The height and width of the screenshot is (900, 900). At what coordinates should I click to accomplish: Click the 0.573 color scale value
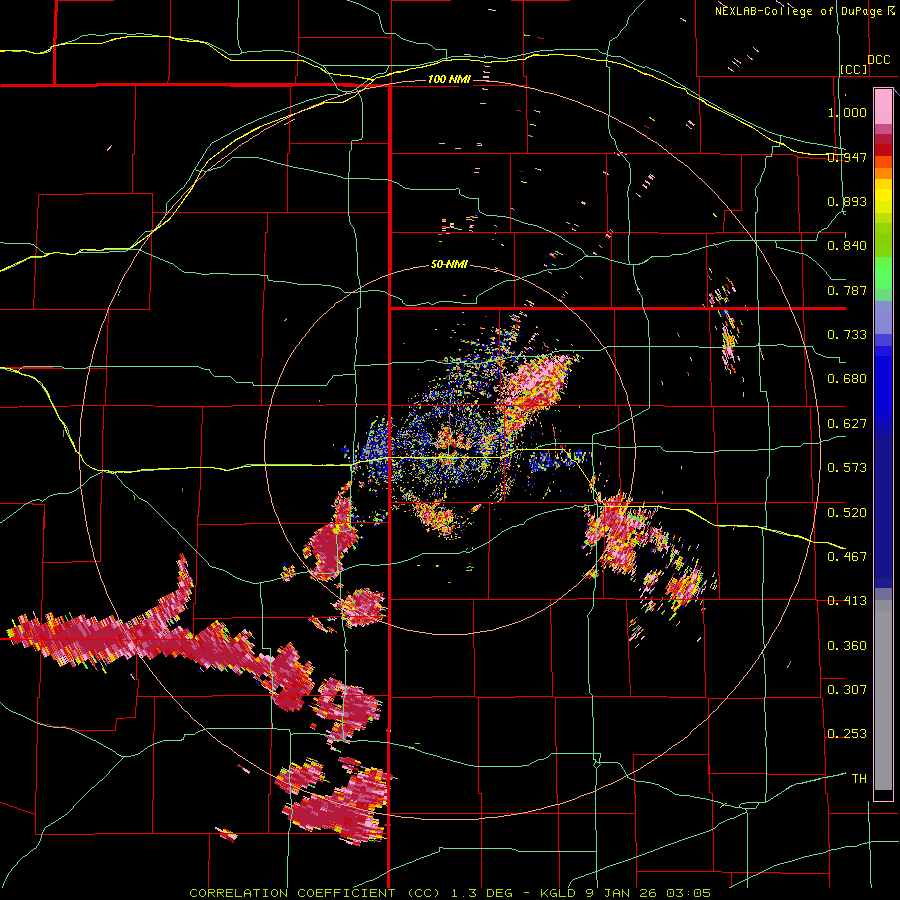coord(847,468)
